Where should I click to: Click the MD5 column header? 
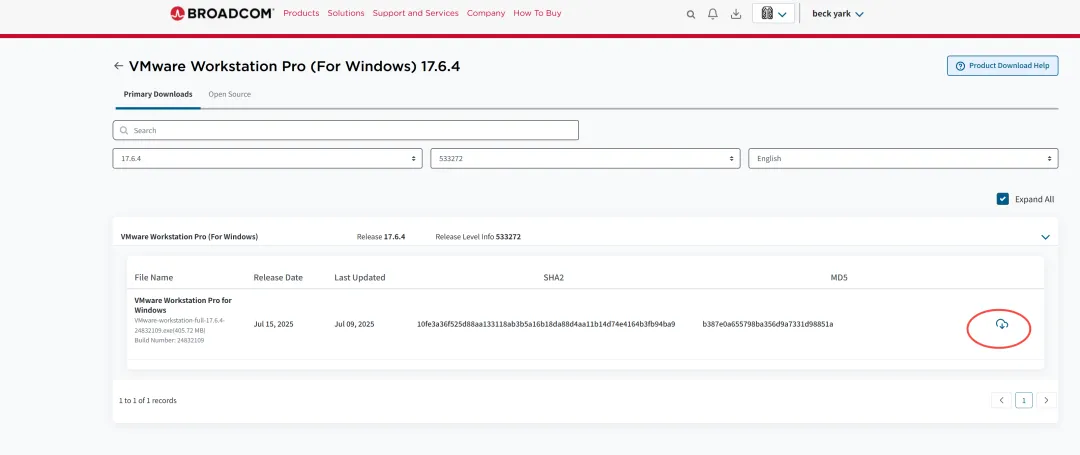pyautogui.click(x=839, y=277)
